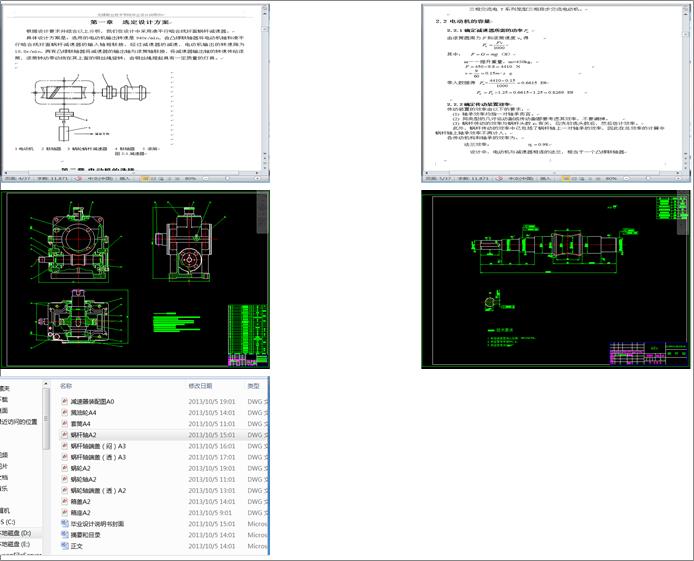Click the DWG icon beside 蜗轮A2
This screenshot has width=694, height=561.
(x=65, y=468)
